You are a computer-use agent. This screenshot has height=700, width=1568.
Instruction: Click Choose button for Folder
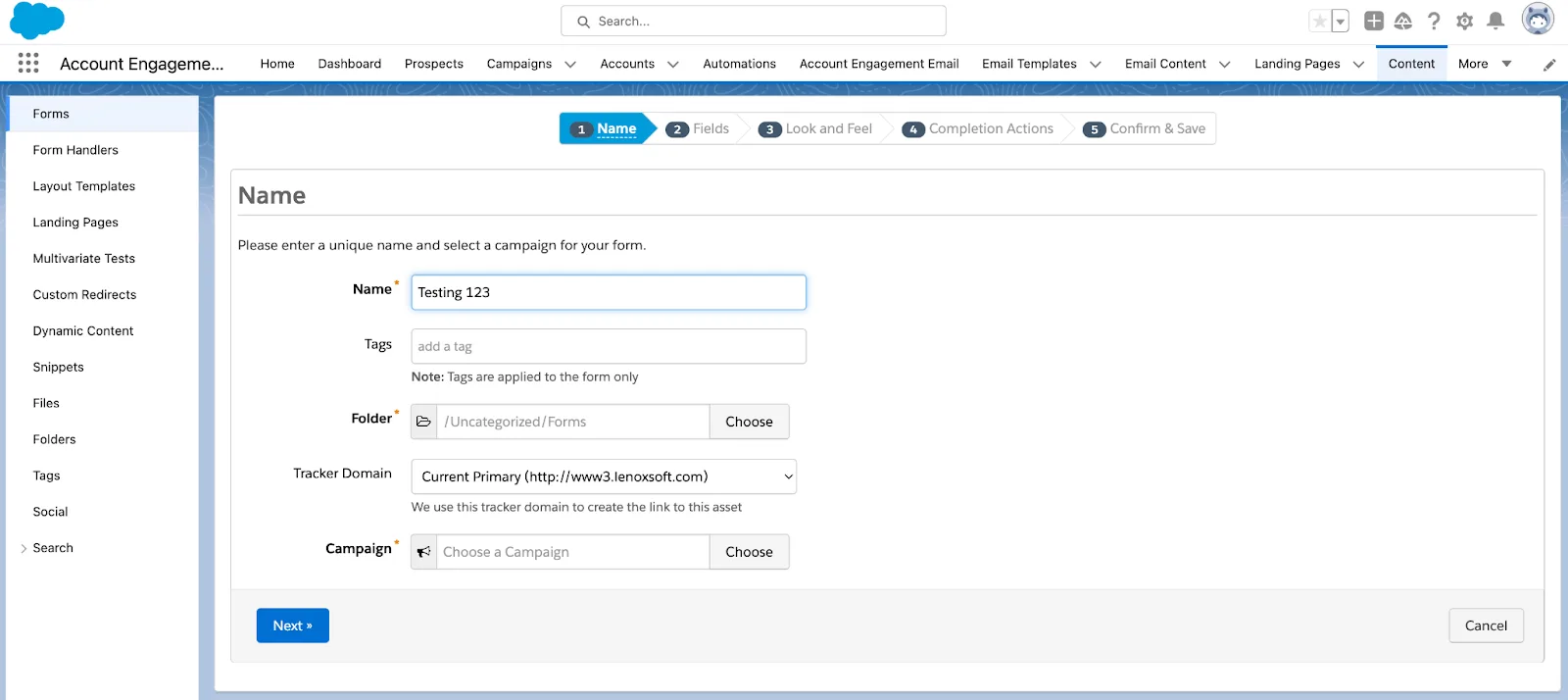pyautogui.click(x=749, y=422)
